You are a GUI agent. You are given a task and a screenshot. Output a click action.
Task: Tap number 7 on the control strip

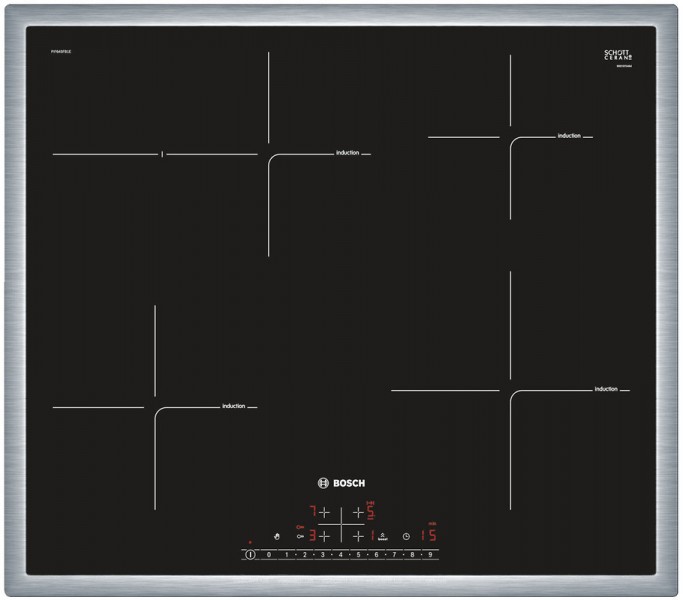395,555
